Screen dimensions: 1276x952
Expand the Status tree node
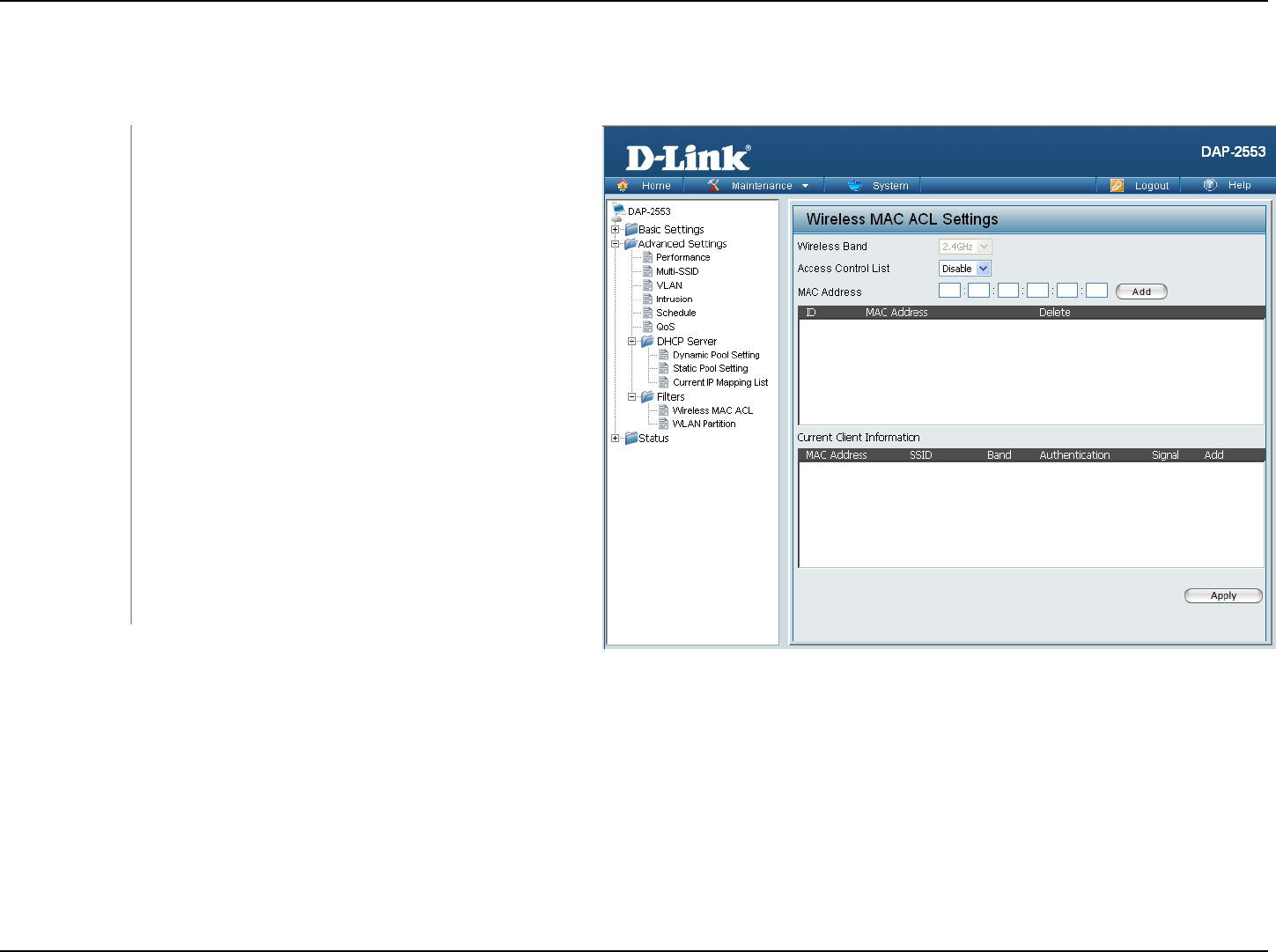point(616,438)
